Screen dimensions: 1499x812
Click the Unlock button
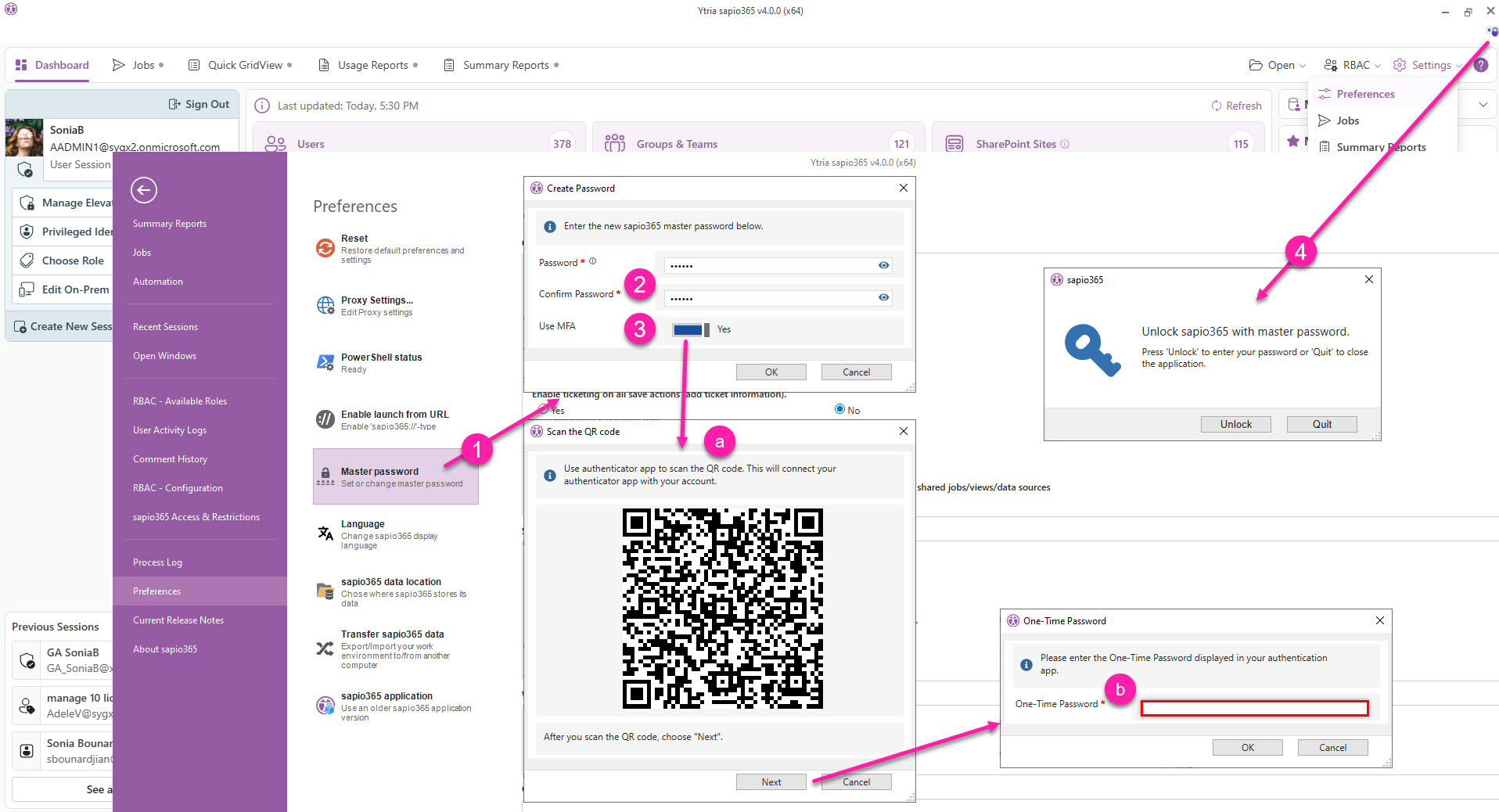point(1235,424)
